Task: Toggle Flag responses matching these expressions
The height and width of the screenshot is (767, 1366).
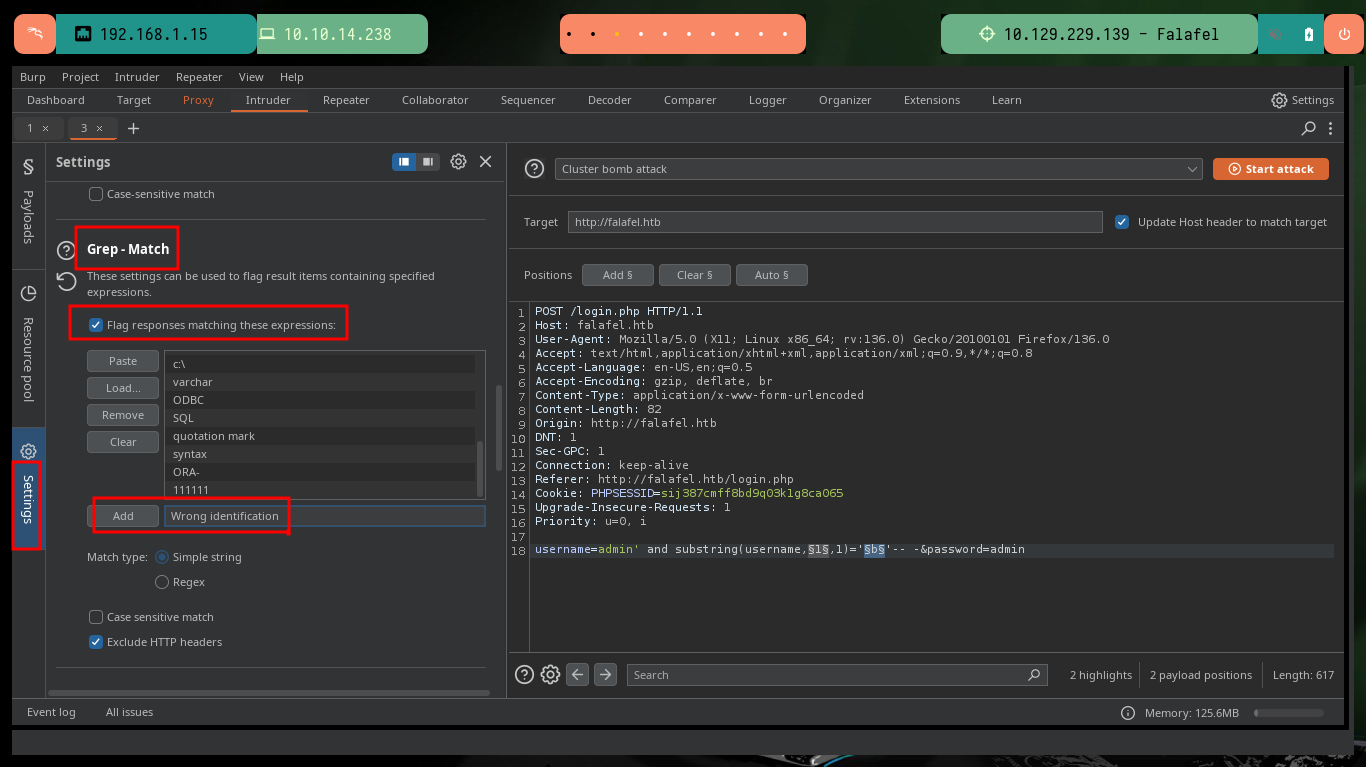Action: click(96, 325)
